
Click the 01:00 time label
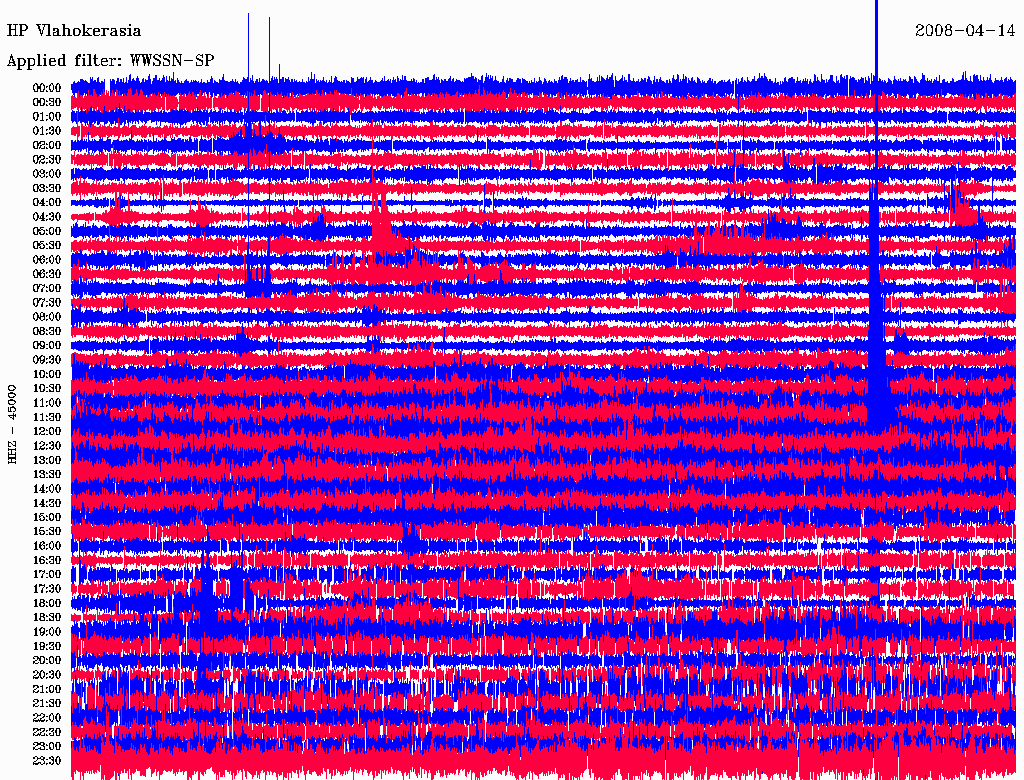47,116
